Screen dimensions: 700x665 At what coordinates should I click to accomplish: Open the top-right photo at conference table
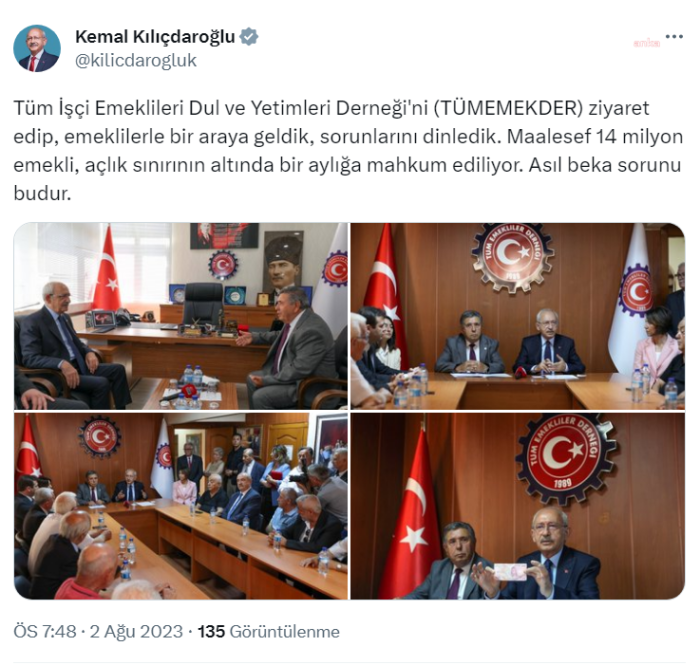517,316
